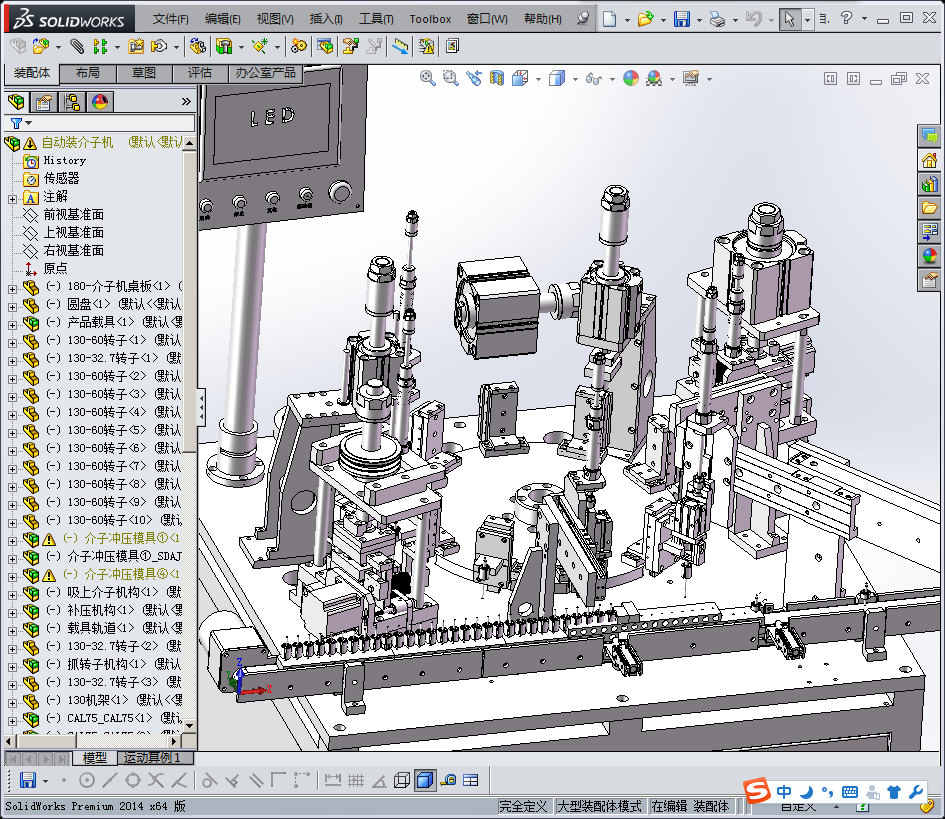Toggle shaded with edges display button

425,780
